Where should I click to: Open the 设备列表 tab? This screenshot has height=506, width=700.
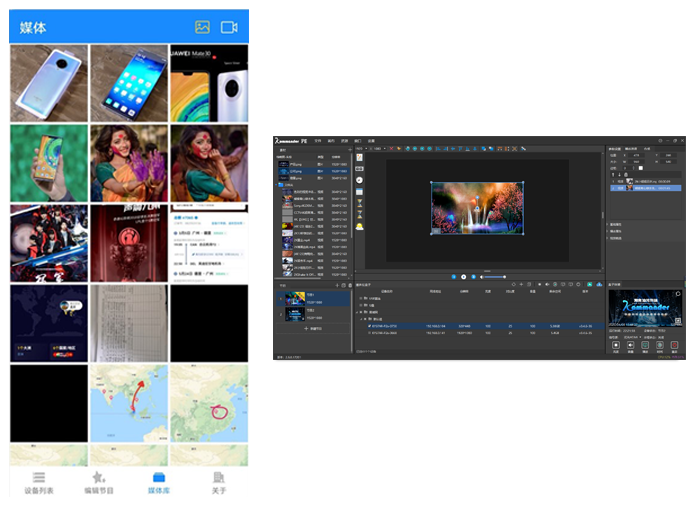[x=39, y=482]
